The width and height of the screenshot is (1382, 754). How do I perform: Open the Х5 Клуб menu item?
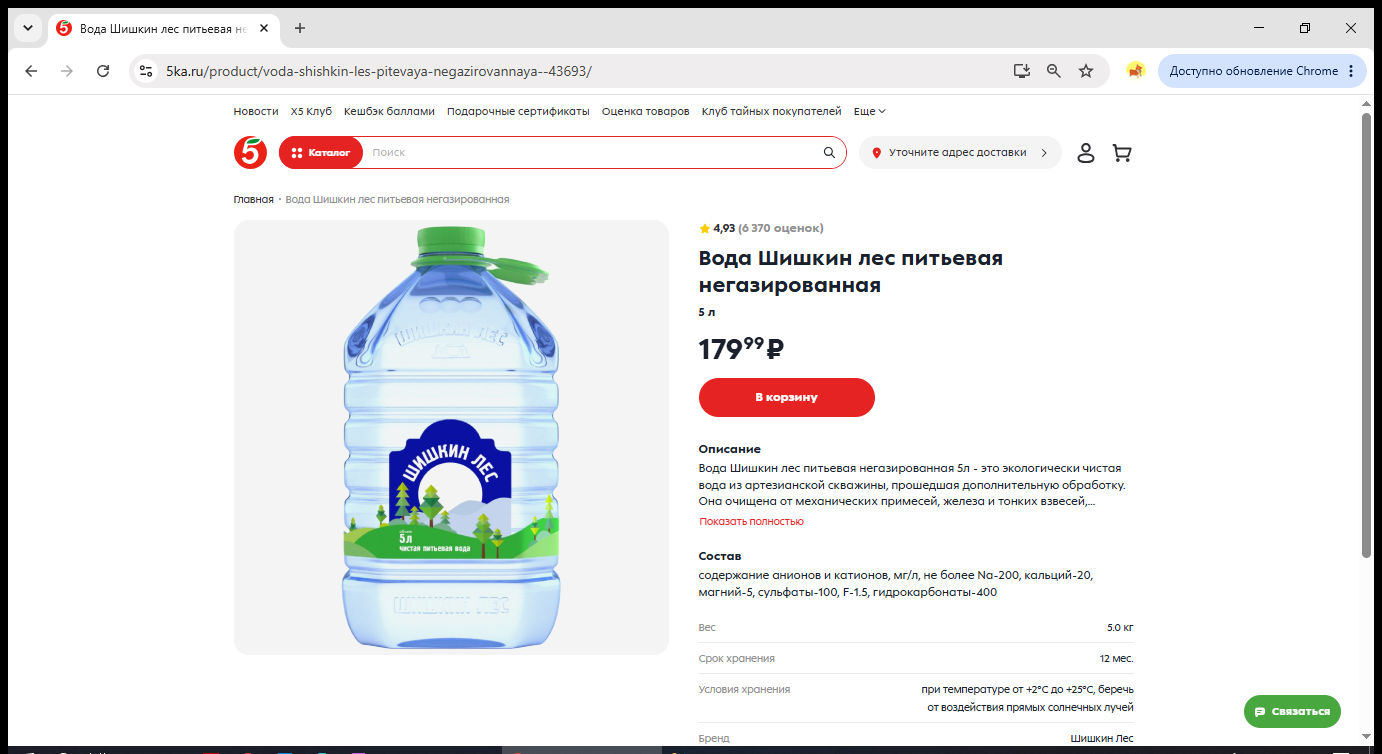tap(311, 111)
